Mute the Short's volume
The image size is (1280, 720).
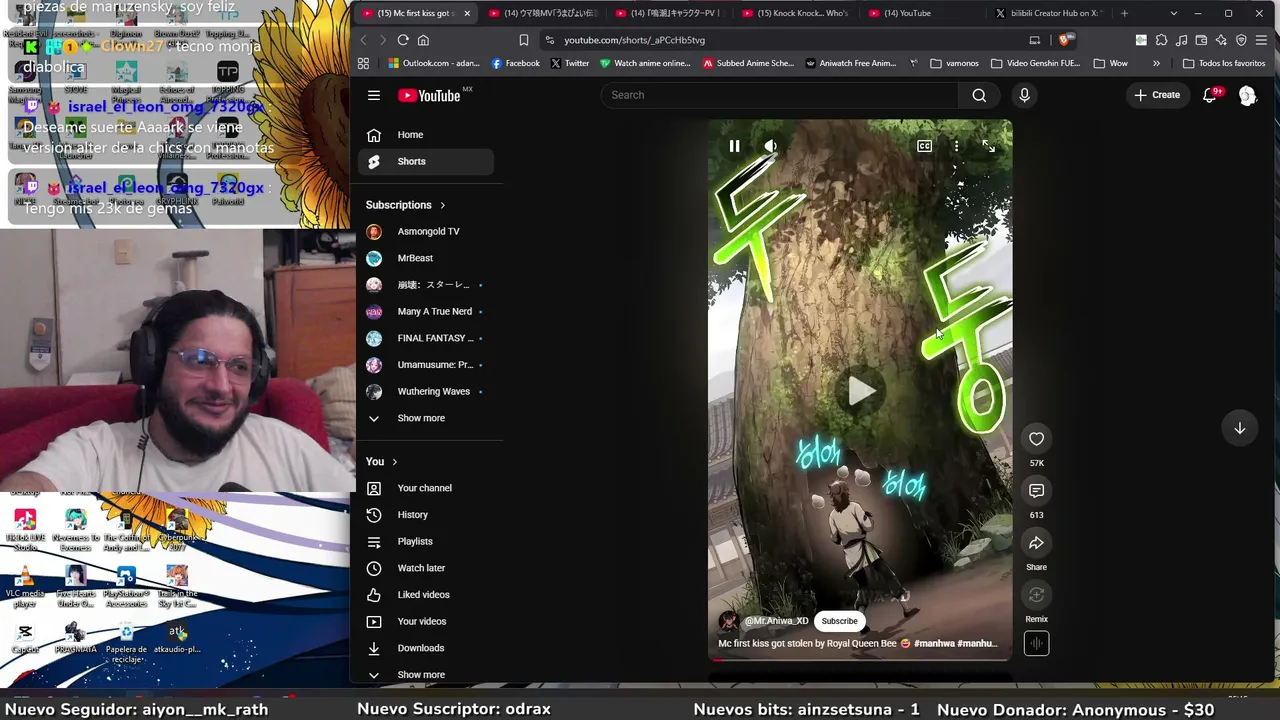770,146
